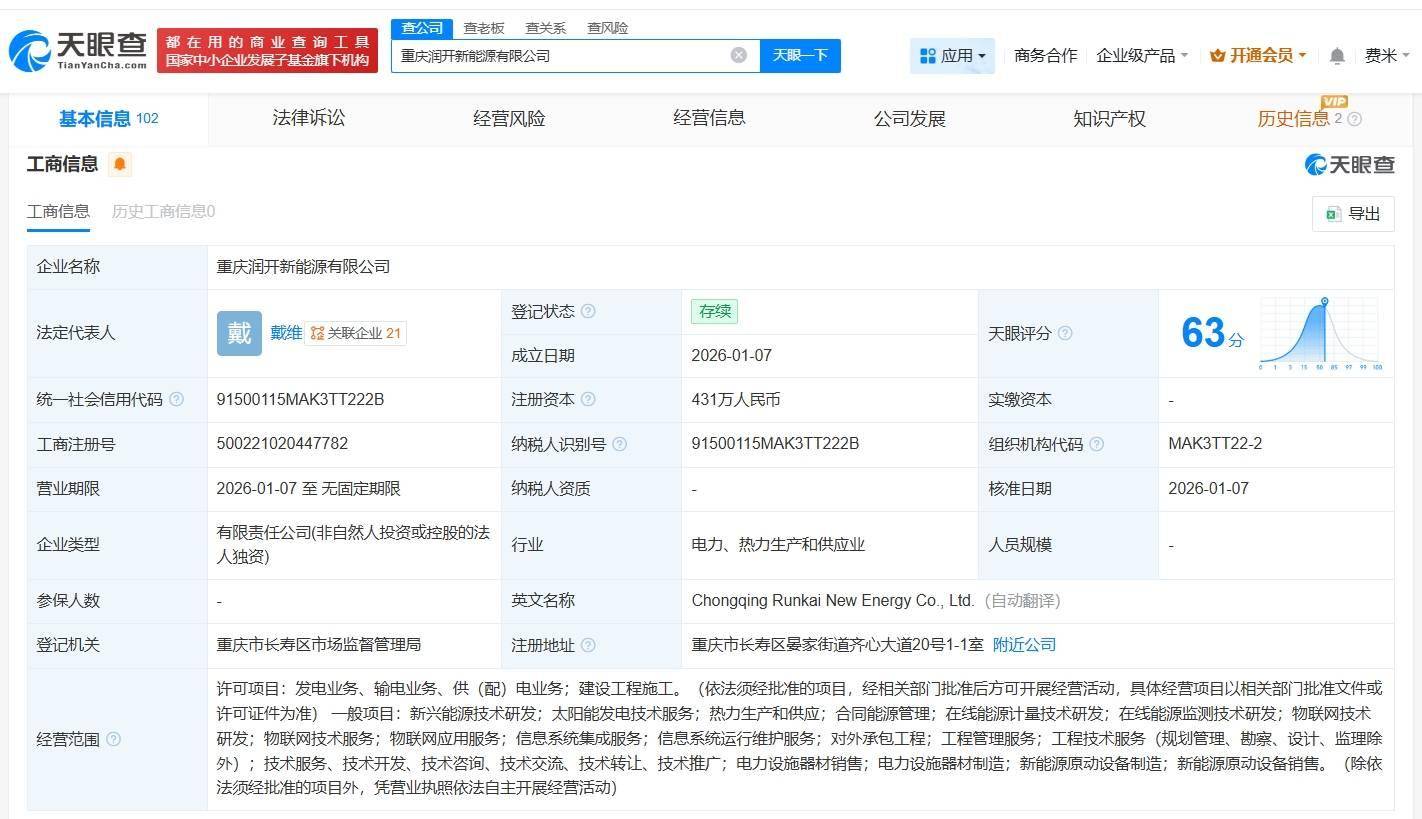The height and width of the screenshot is (819, 1422).
Task: Click help icon beside 统一社会信用代码
Action: click(177, 399)
